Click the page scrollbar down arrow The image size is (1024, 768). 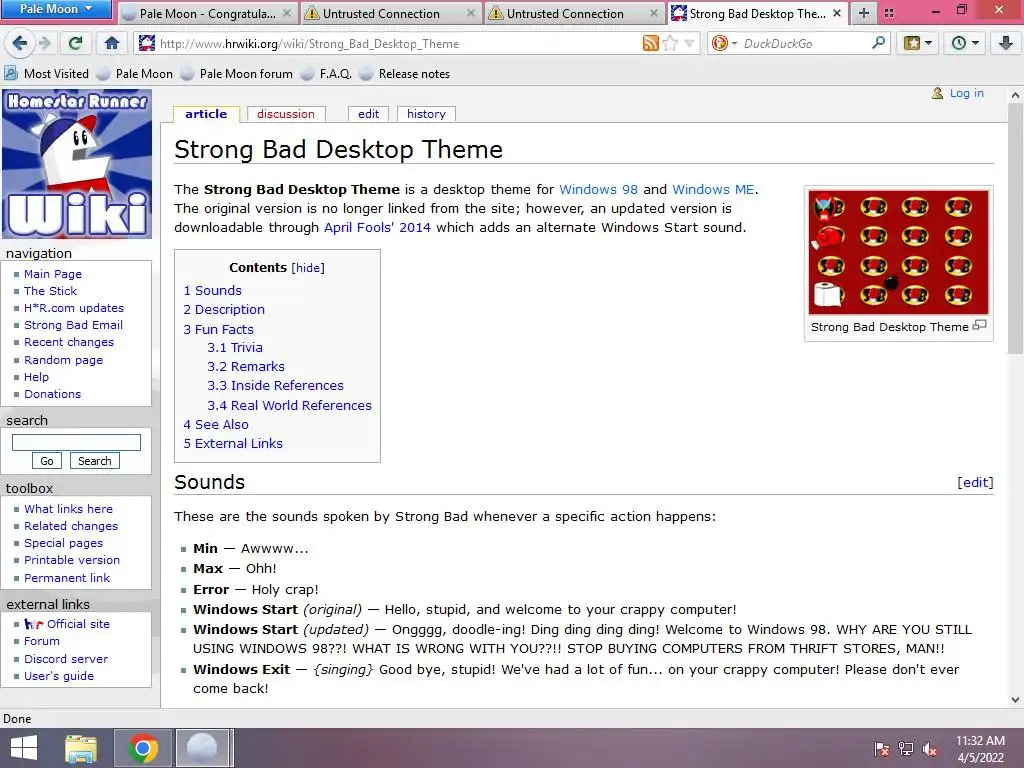coord(1015,699)
